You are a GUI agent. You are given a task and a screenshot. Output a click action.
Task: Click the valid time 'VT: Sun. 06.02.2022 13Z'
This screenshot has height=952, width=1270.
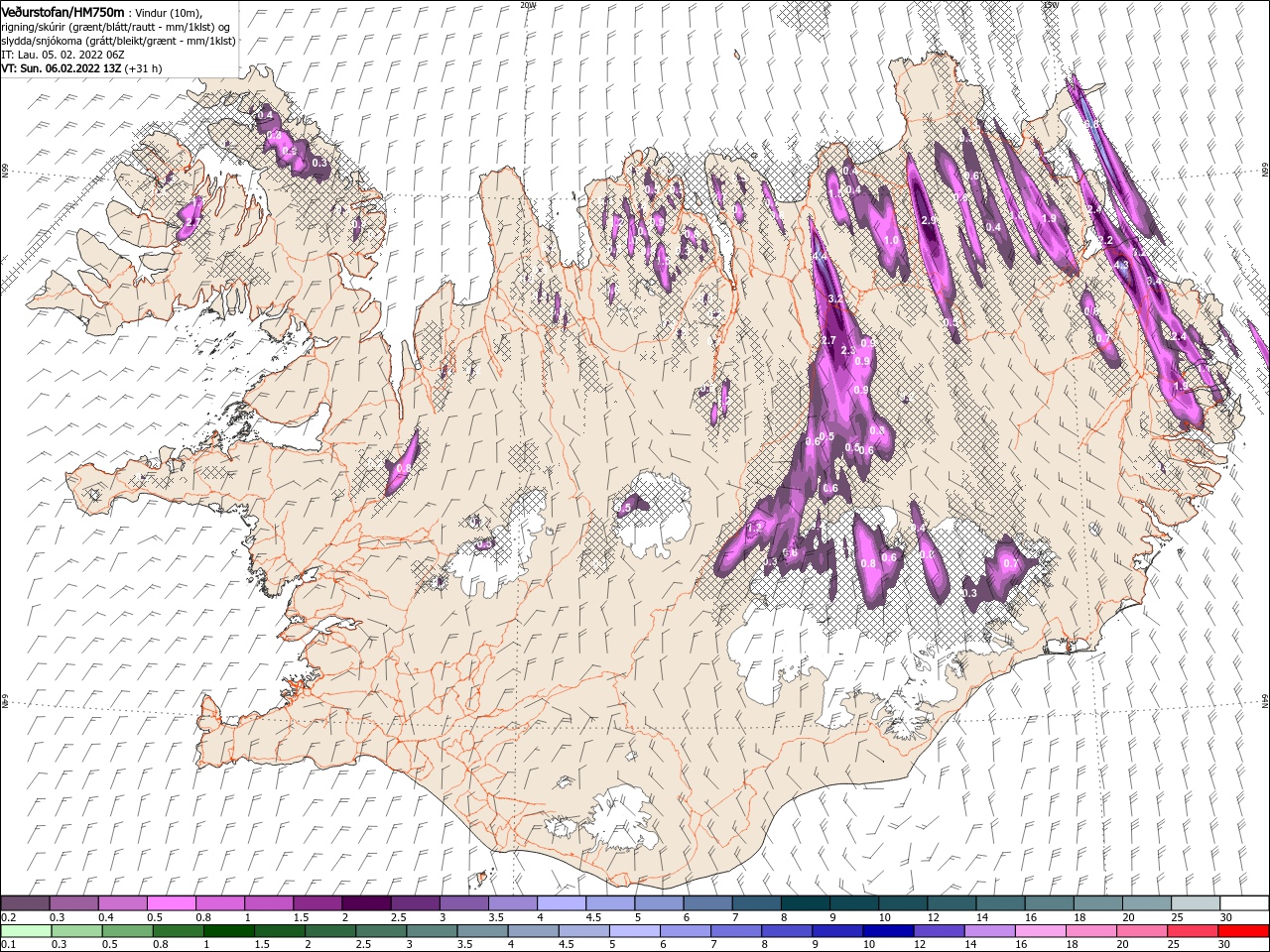click(62, 68)
